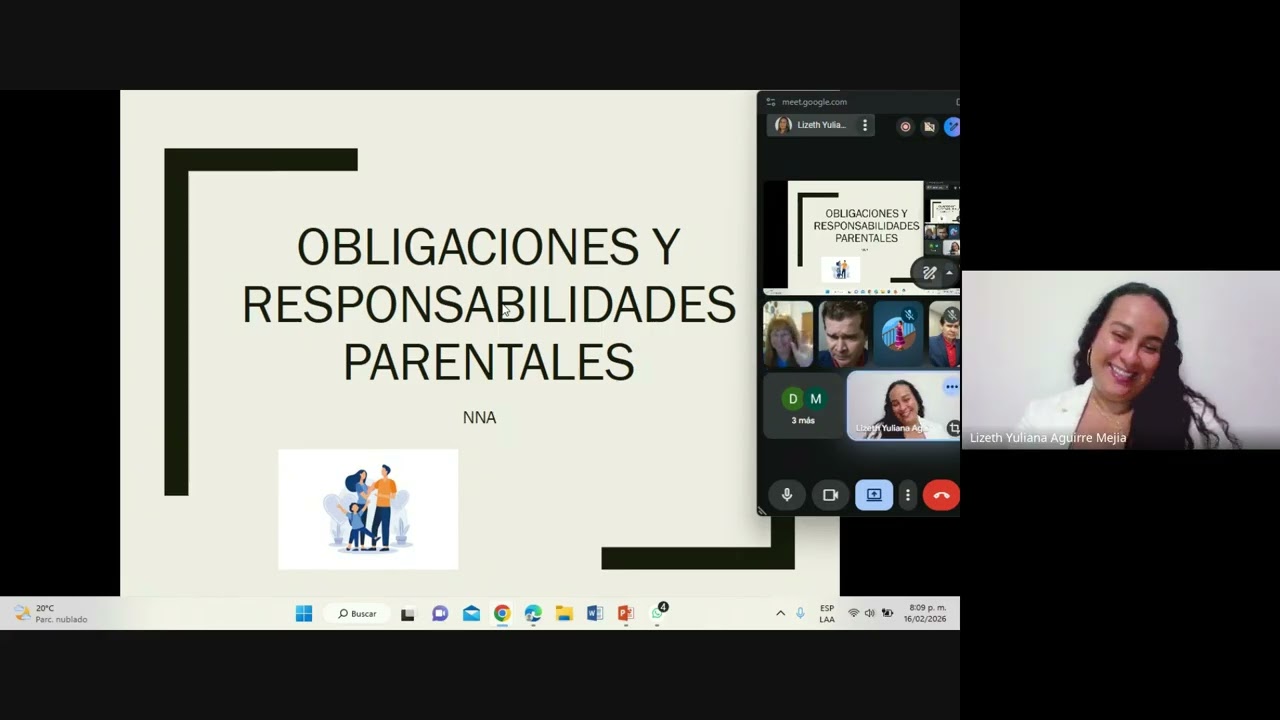This screenshot has height=720, width=1280.
Task: Click the slide title 'OBLIGACIONES Y'
Action: coord(488,247)
